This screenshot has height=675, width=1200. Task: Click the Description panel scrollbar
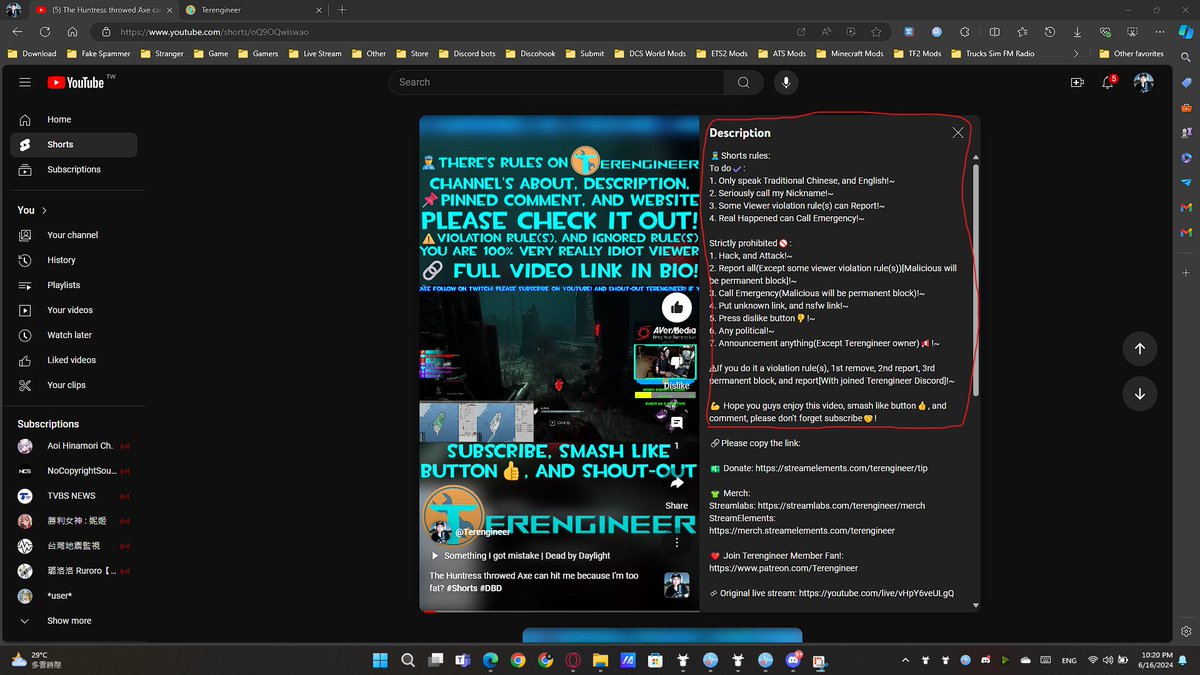(976, 280)
